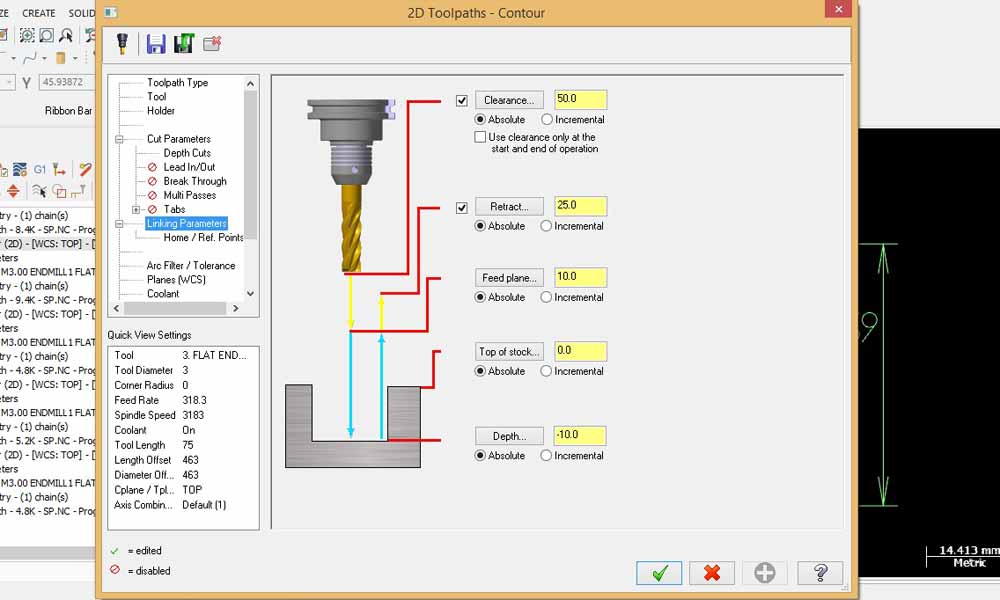Click the G1 post icon in Operations Manager
The width and height of the screenshot is (1000, 600).
[x=40, y=170]
